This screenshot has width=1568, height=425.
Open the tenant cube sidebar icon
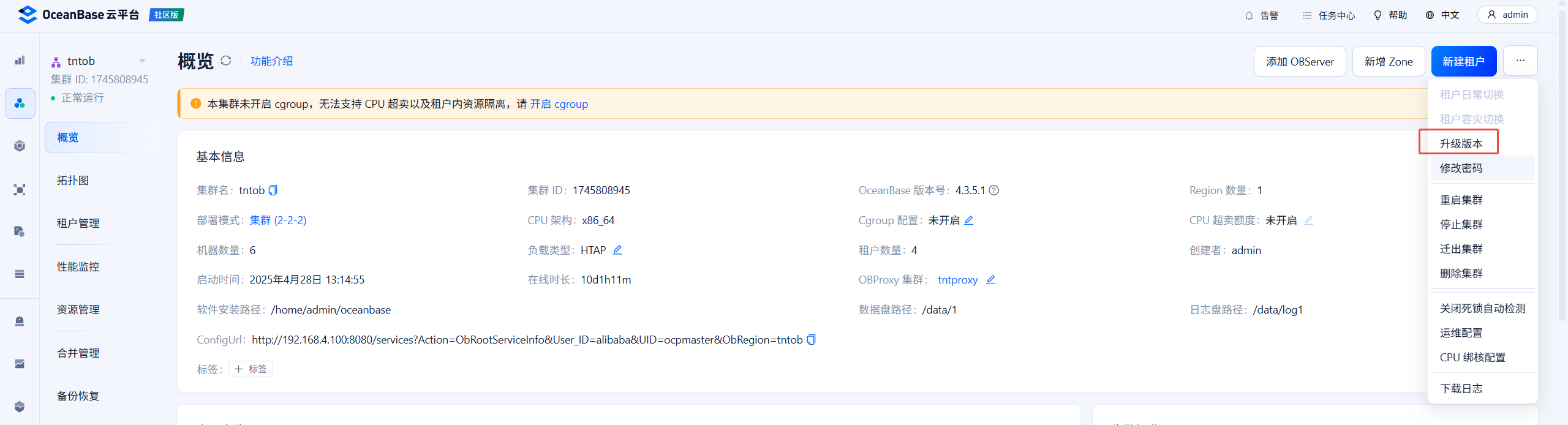(x=20, y=146)
